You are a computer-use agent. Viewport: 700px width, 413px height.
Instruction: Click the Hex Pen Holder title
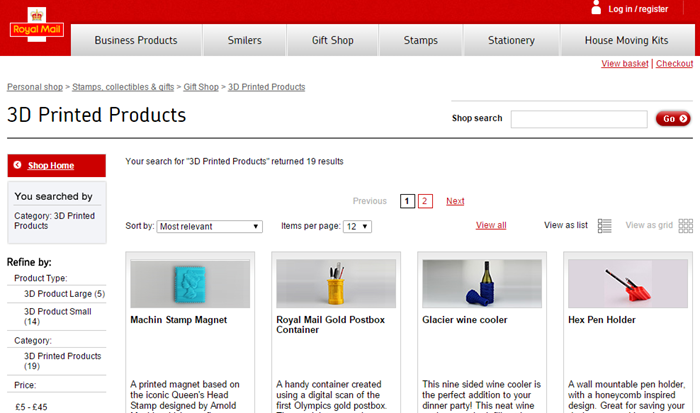602,320
